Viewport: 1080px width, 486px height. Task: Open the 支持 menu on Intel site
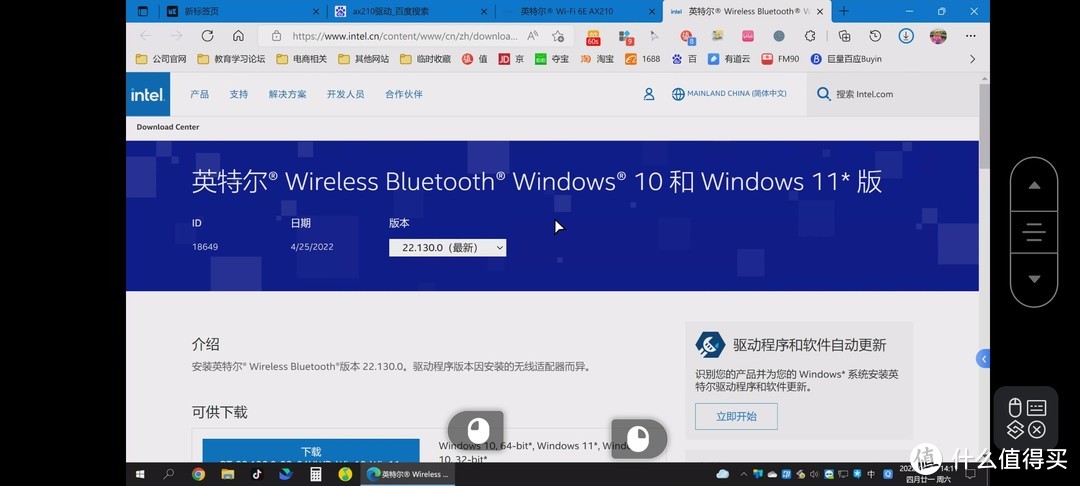point(239,94)
